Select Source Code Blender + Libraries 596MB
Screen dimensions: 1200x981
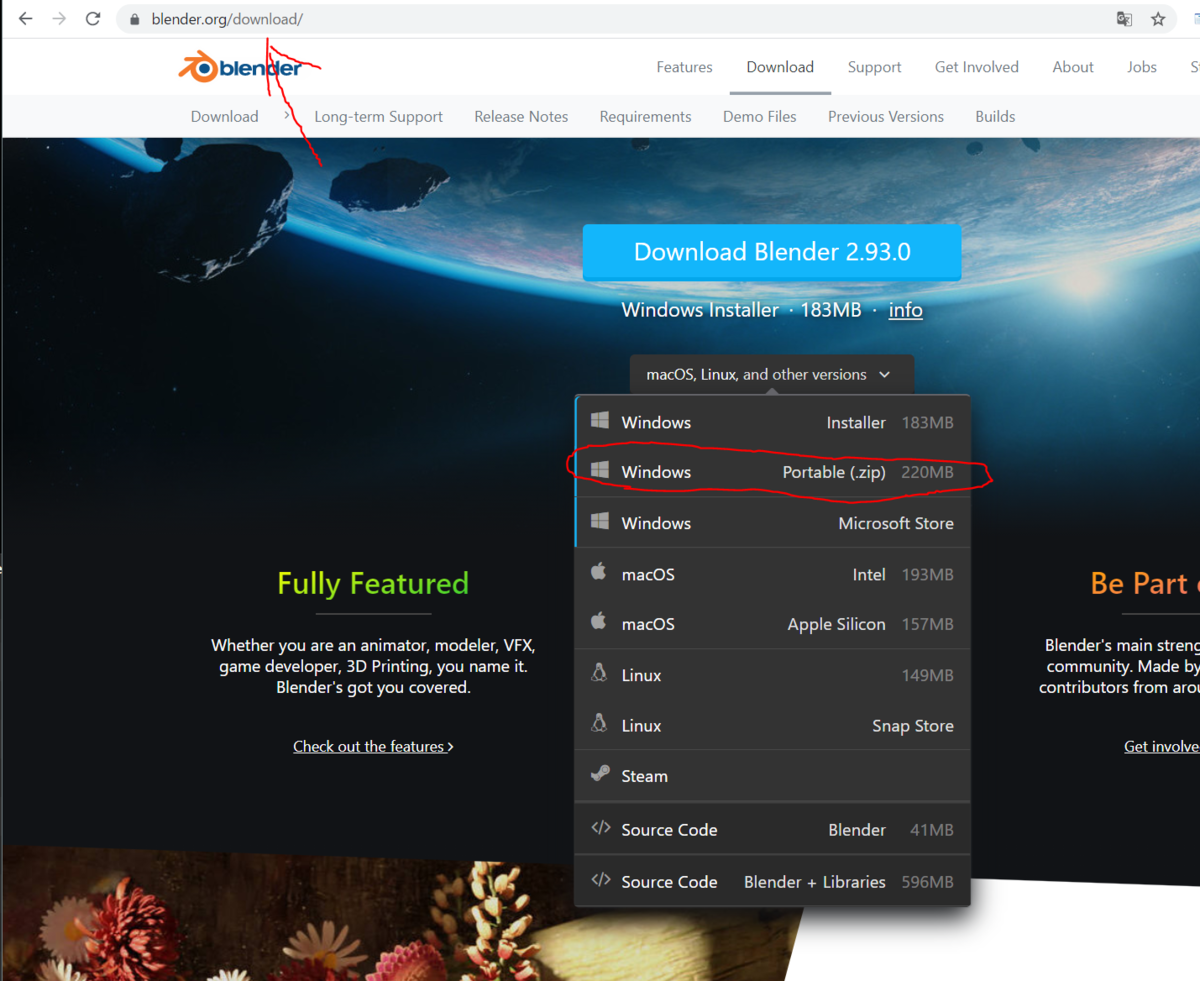[x=773, y=881]
